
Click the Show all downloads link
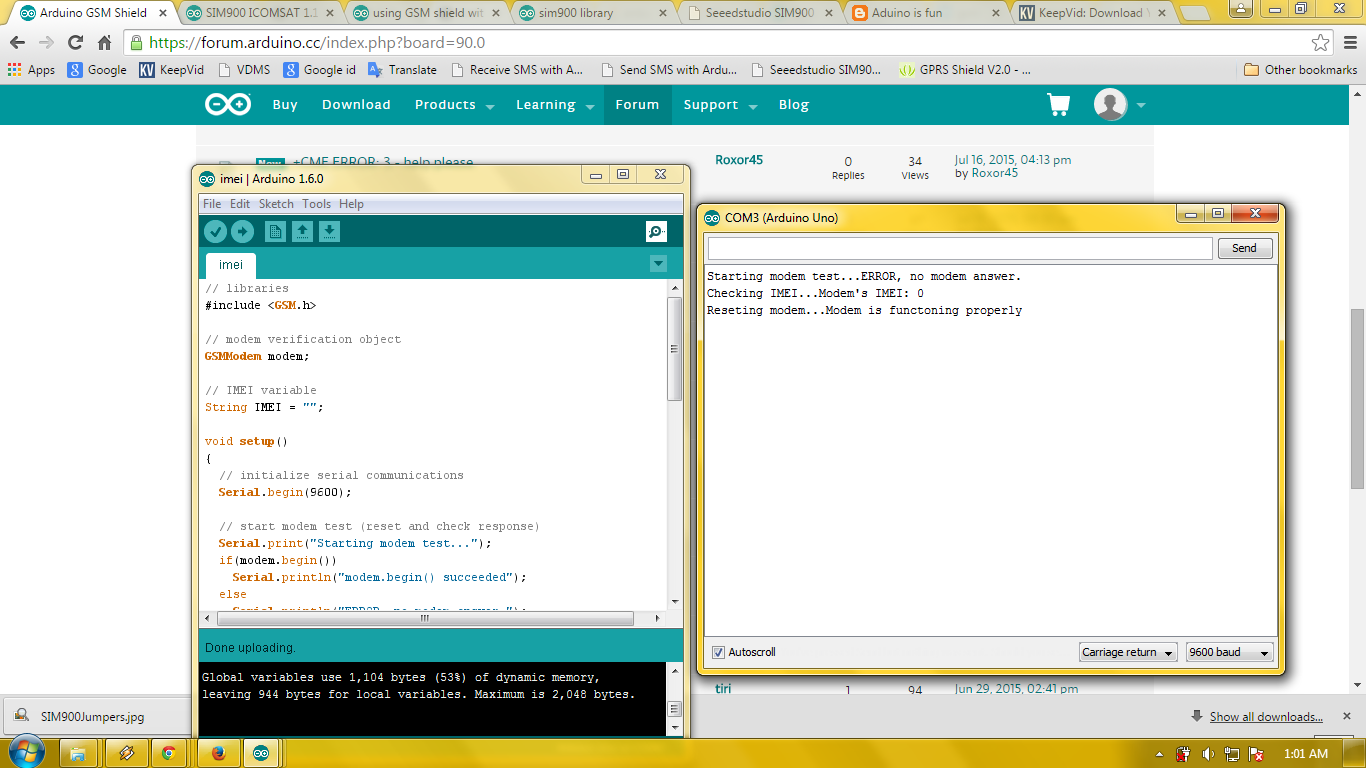pos(1265,717)
